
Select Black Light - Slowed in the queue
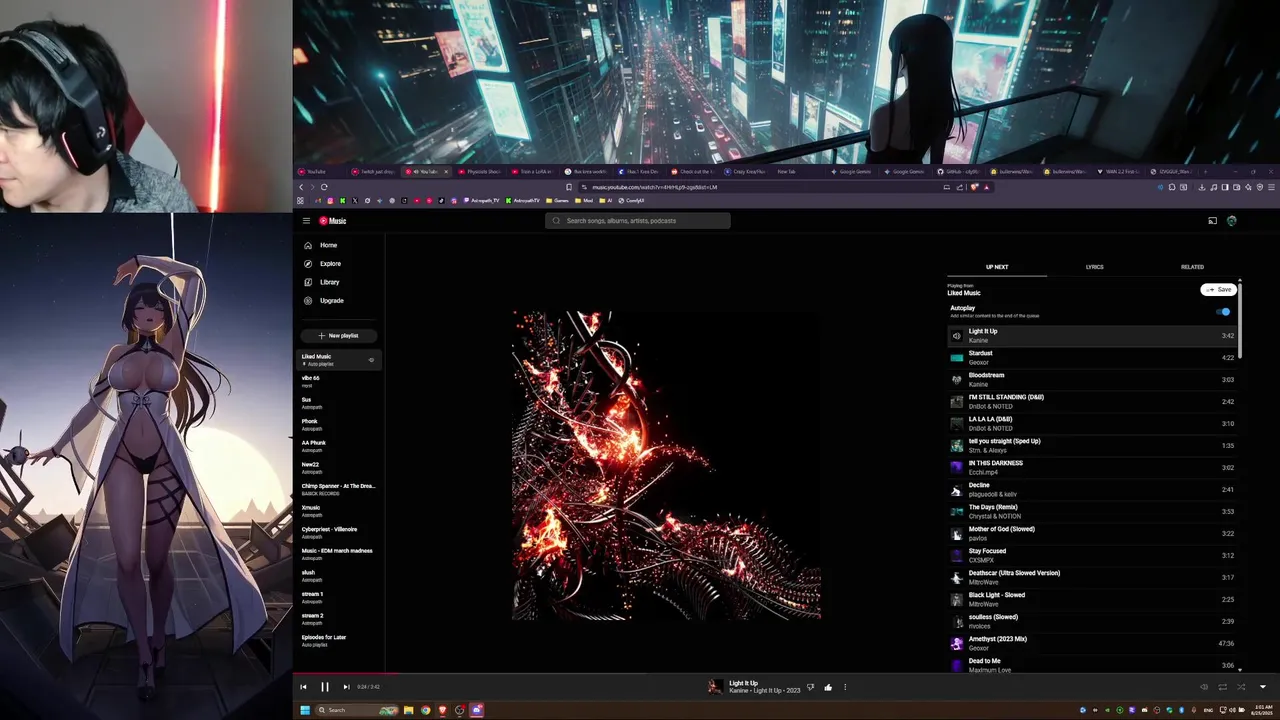(x=1093, y=600)
